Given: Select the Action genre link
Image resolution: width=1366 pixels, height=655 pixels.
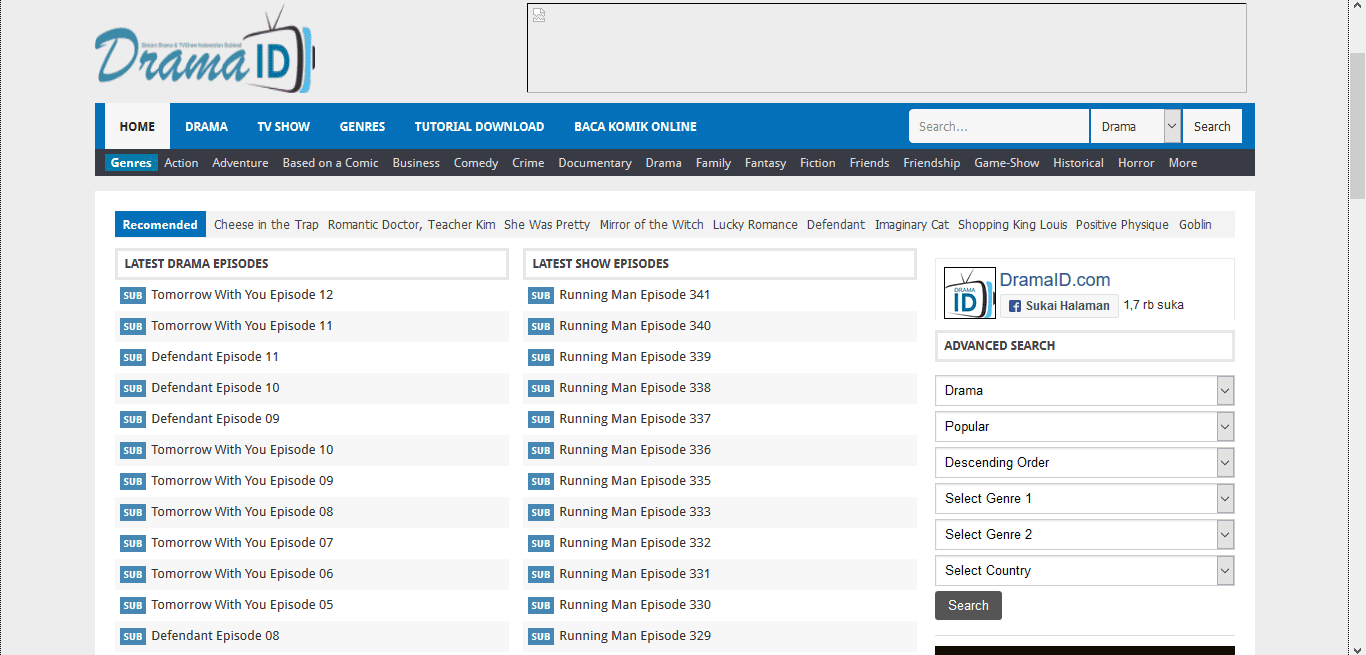Looking at the screenshot, I should pos(181,163).
